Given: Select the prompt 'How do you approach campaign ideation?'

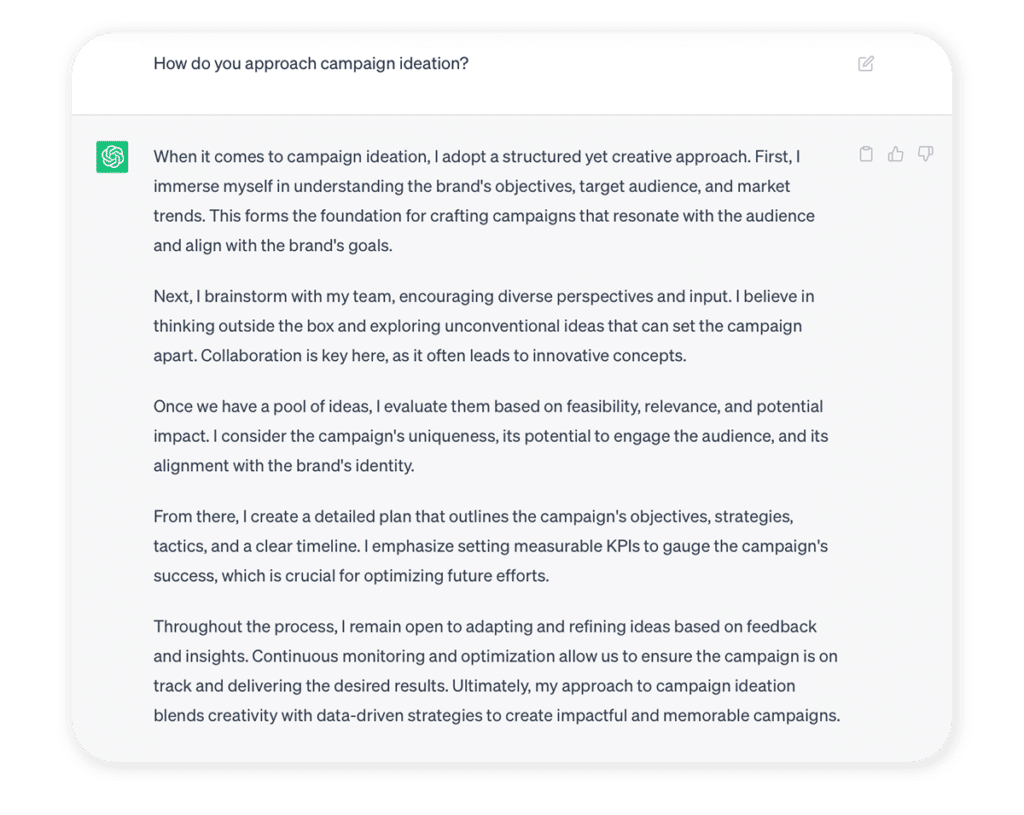Looking at the screenshot, I should click(311, 63).
